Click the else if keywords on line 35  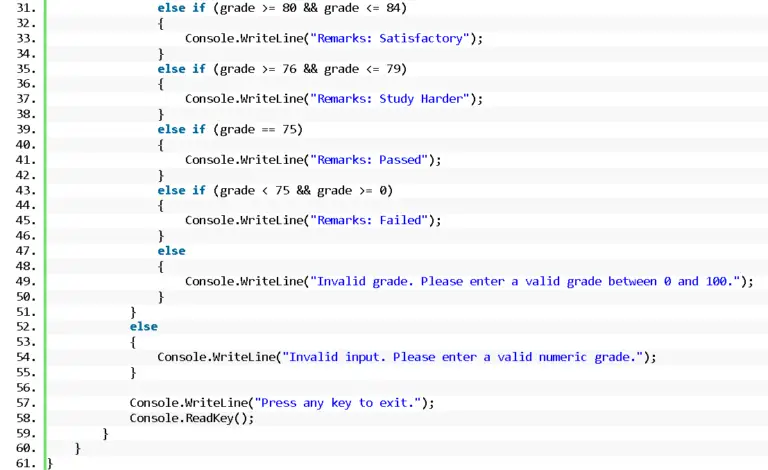pyautogui.click(x=181, y=69)
